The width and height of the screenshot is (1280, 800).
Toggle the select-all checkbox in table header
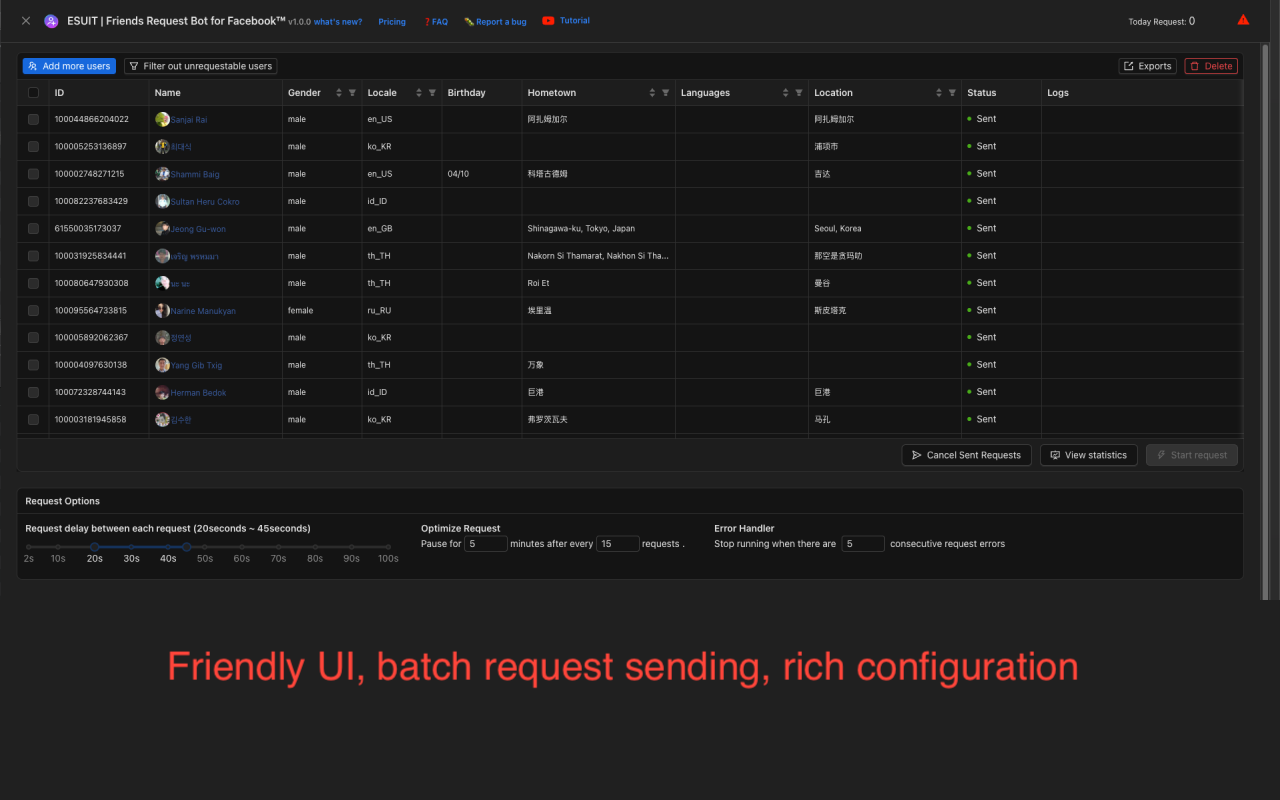33,92
